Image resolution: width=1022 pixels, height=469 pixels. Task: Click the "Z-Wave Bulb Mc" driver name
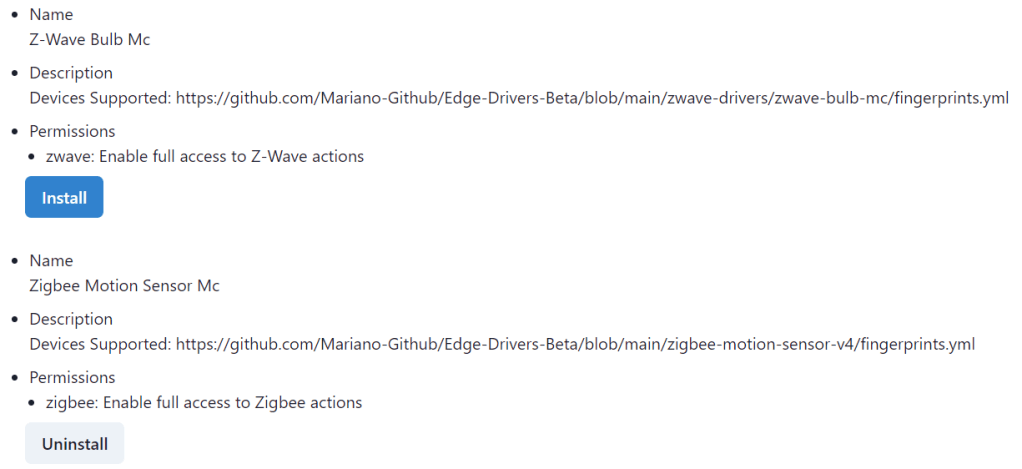pos(90,40)
